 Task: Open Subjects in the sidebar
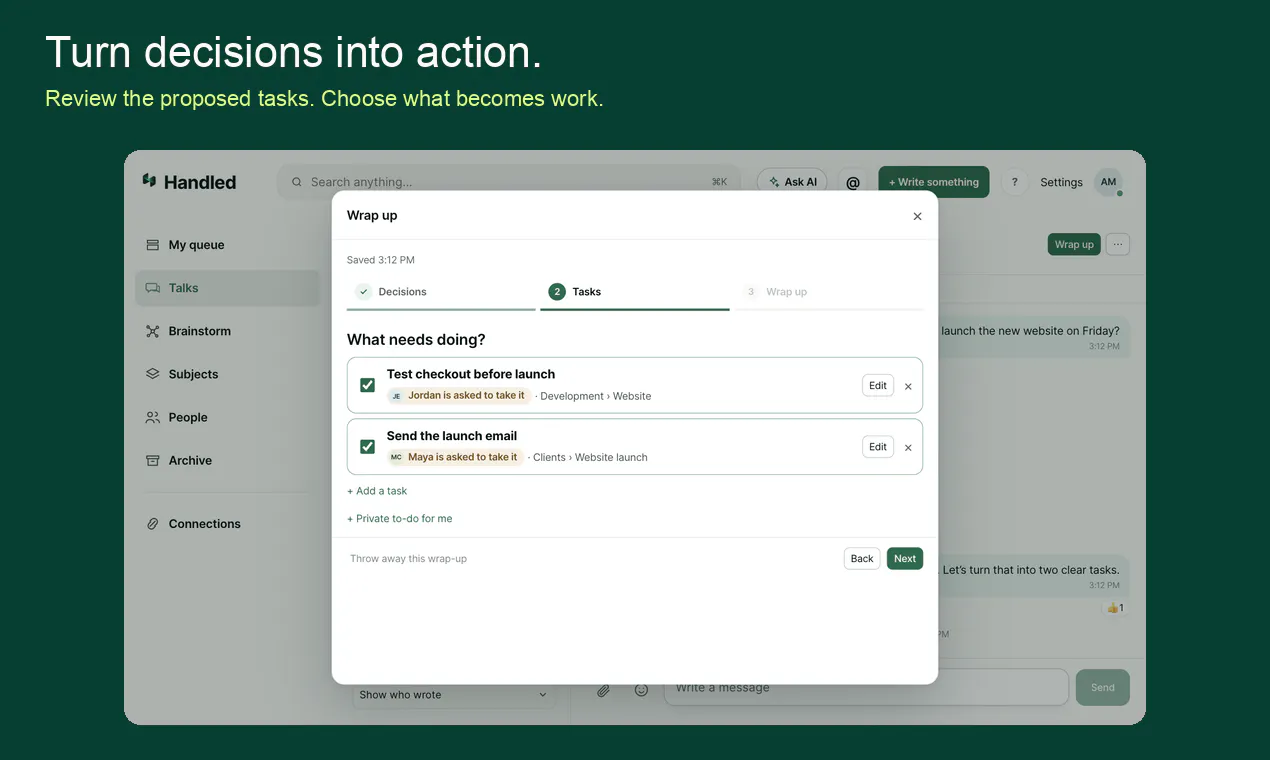pyautogui.click(x=227, y=374)
